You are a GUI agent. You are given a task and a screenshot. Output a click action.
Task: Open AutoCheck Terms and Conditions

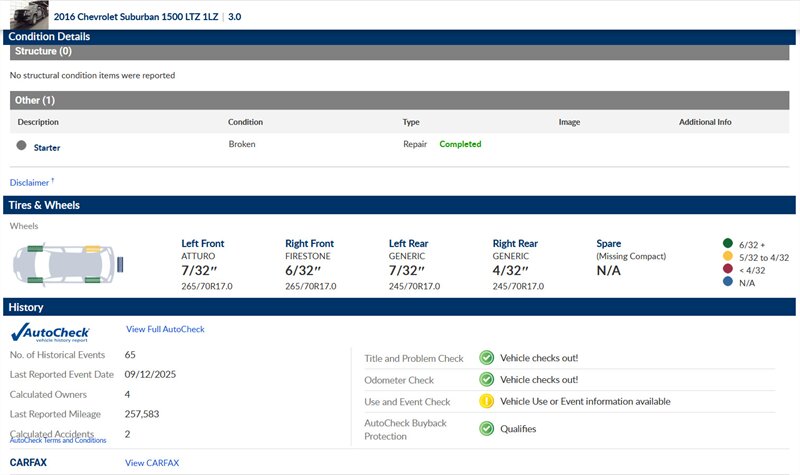click(x=58, y=440)
